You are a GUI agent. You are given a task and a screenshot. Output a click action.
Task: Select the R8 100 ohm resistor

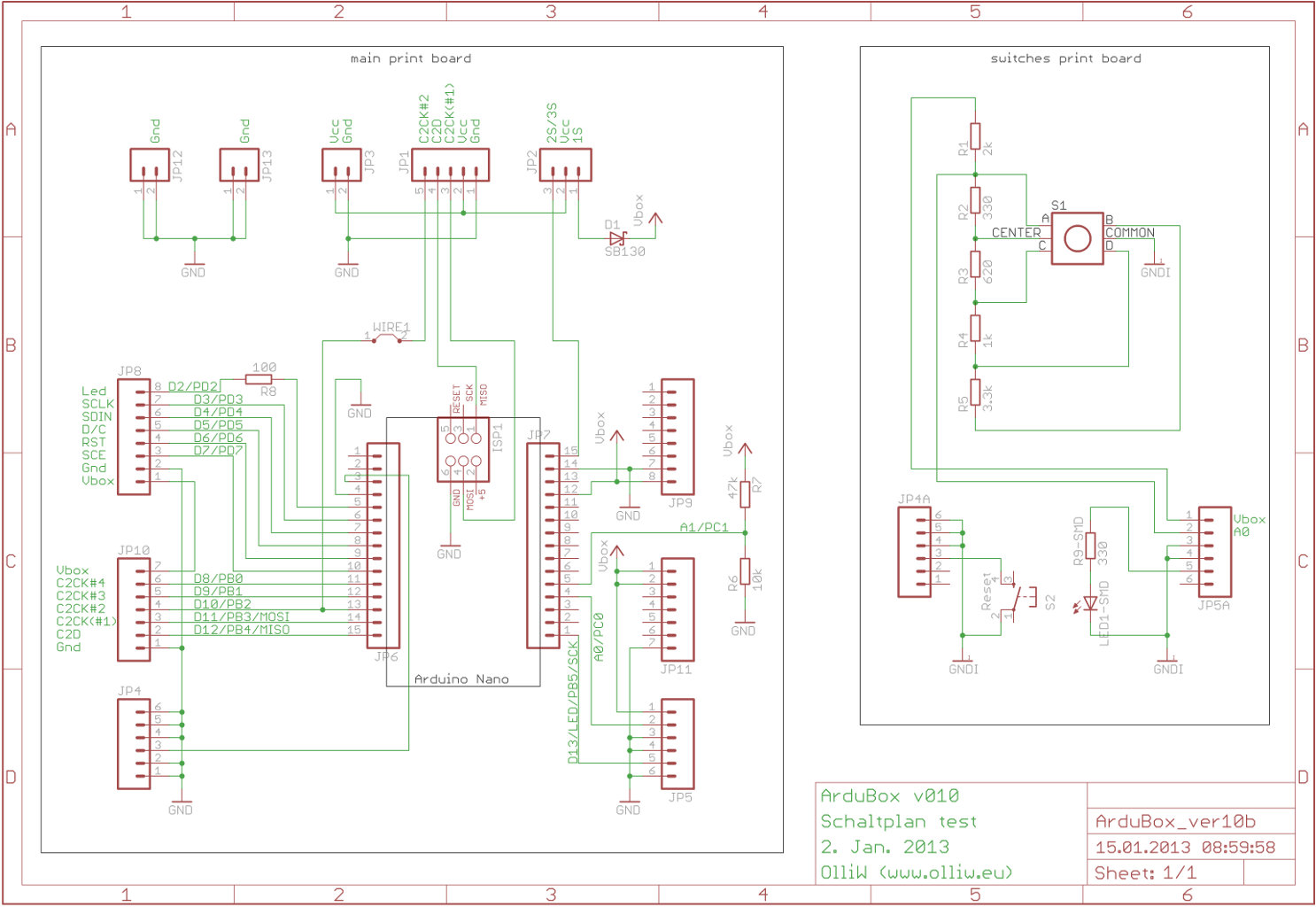259,380
